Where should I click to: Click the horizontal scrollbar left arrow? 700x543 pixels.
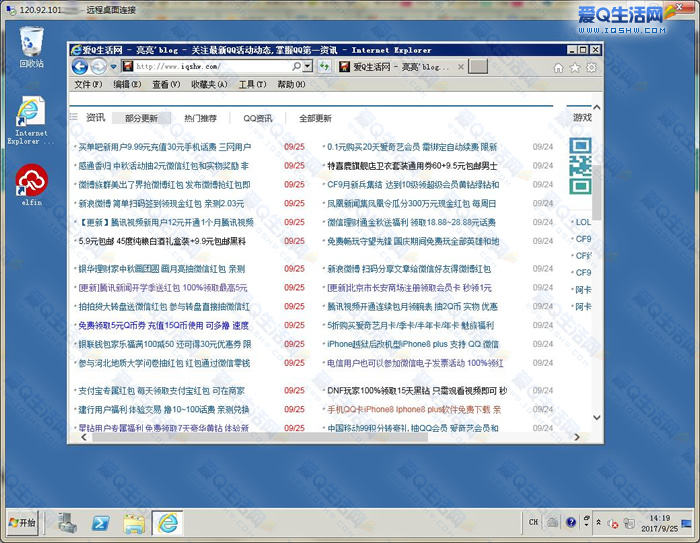click(x=84, y=437)
